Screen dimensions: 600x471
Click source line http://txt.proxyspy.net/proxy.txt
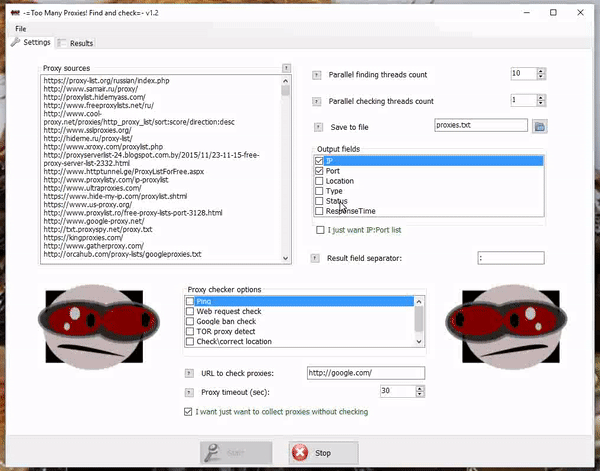(98, 230)
